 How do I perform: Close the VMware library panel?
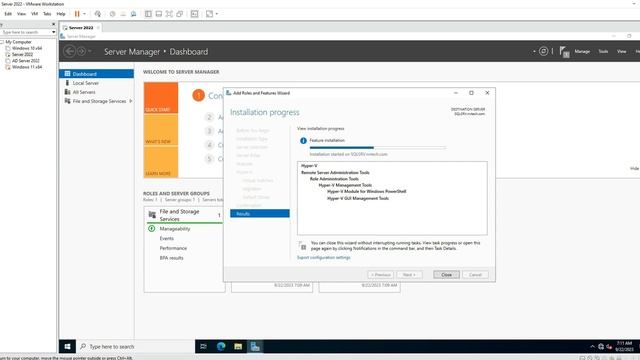pyautogui.click(x=53, y=24)
